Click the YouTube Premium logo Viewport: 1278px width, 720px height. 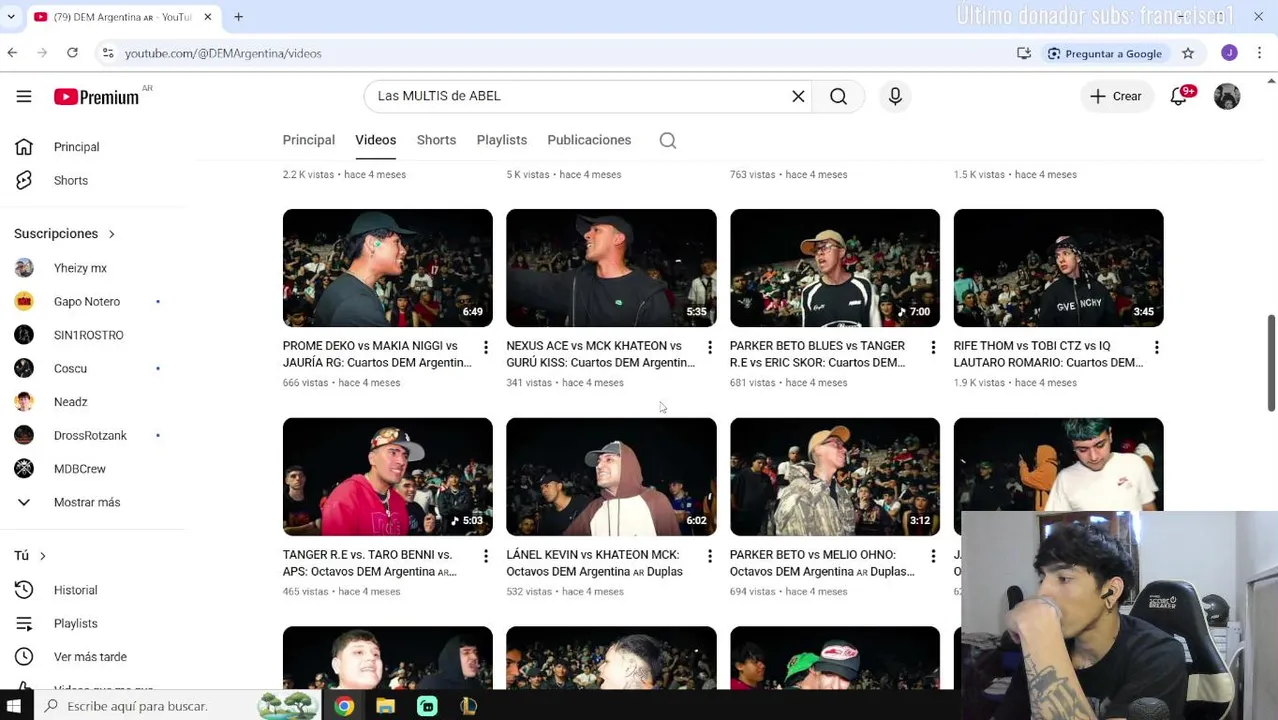click(96, 97)
